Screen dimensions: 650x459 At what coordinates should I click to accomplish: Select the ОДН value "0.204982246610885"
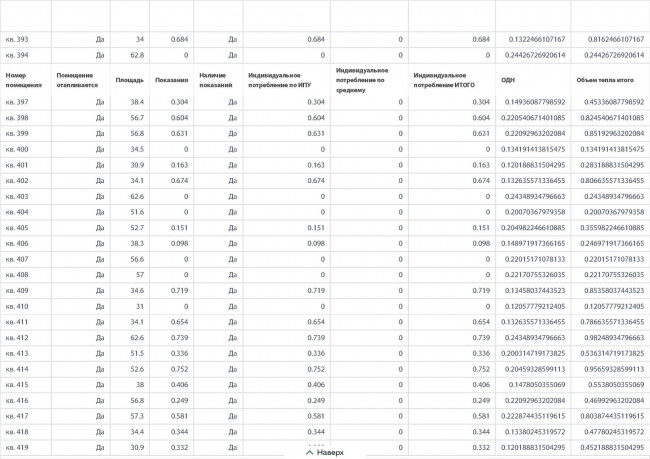tap(533, 228)
